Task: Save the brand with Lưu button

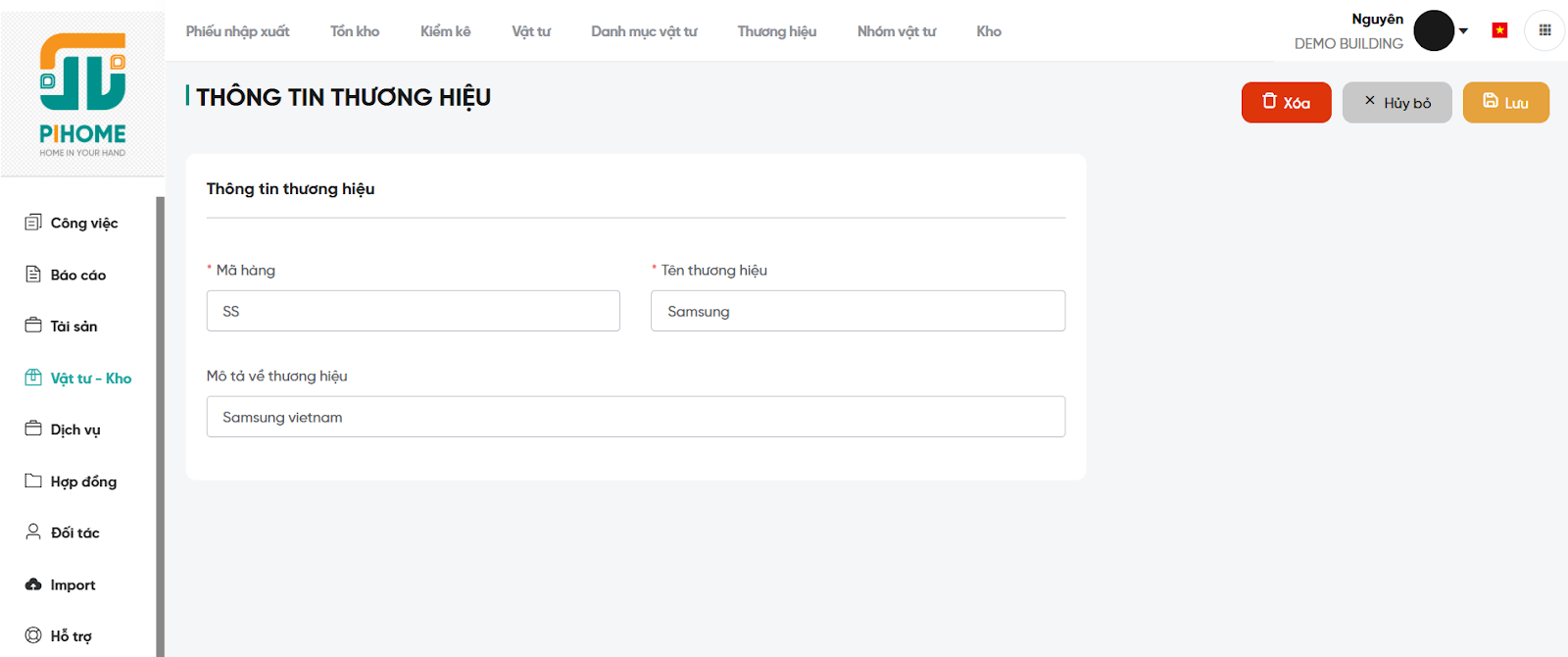Action: click(x=1505, y=103)
